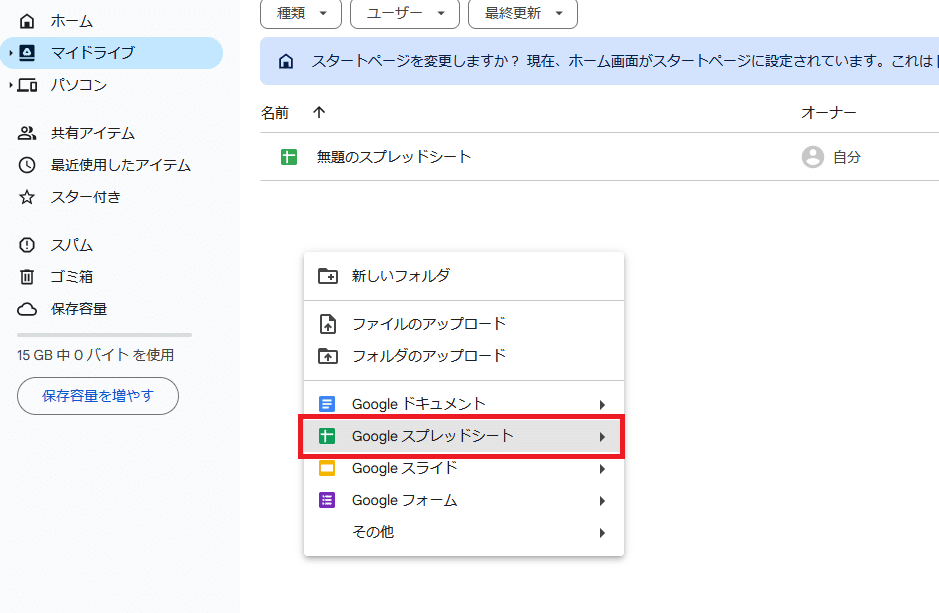Screen dimensions: 939x613
Task: Select the 無題のスプレッドシート file name
Action: tap(393, 157)
